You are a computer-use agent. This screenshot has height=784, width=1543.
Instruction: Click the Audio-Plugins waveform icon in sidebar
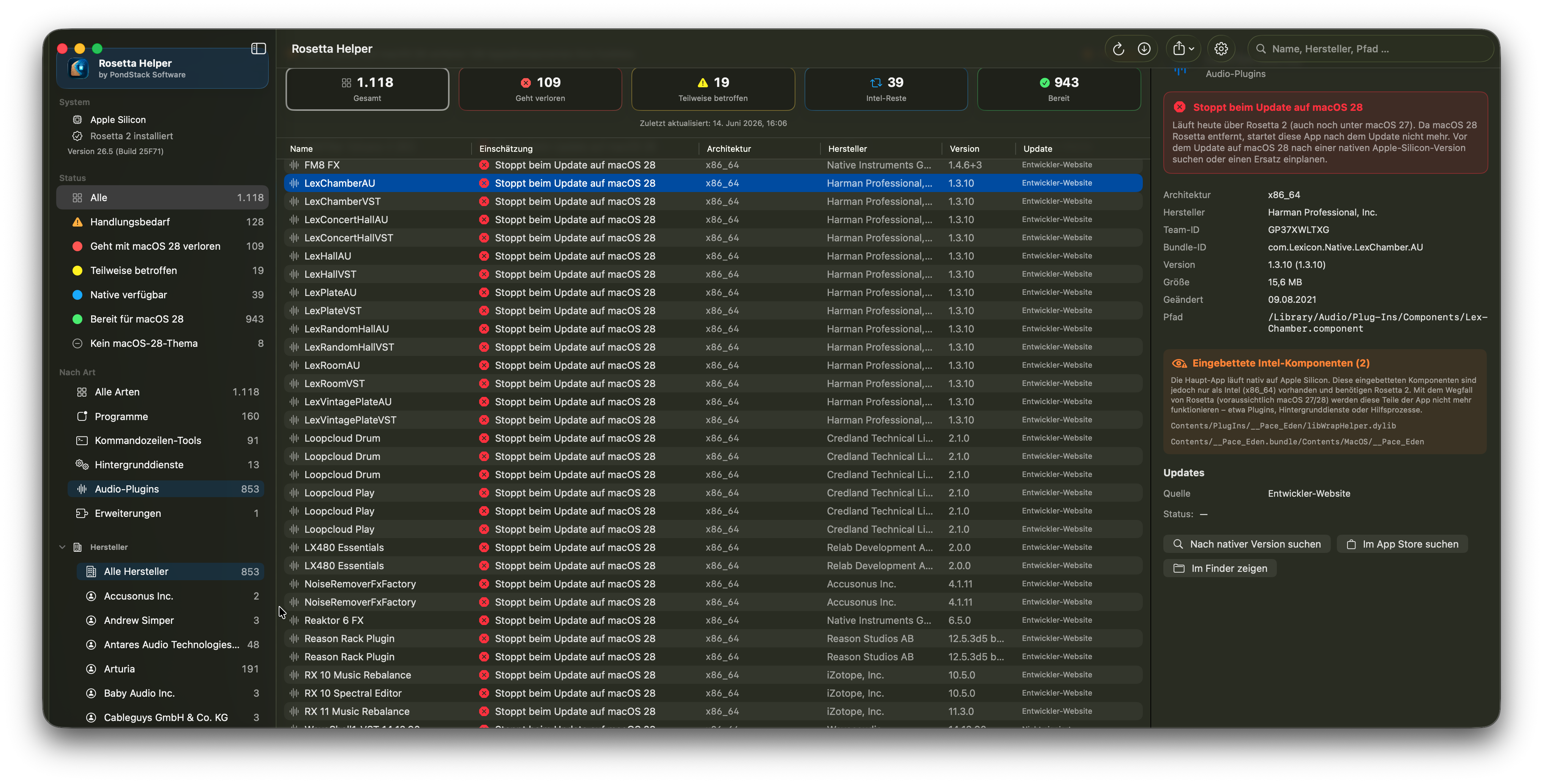[82, 489]
